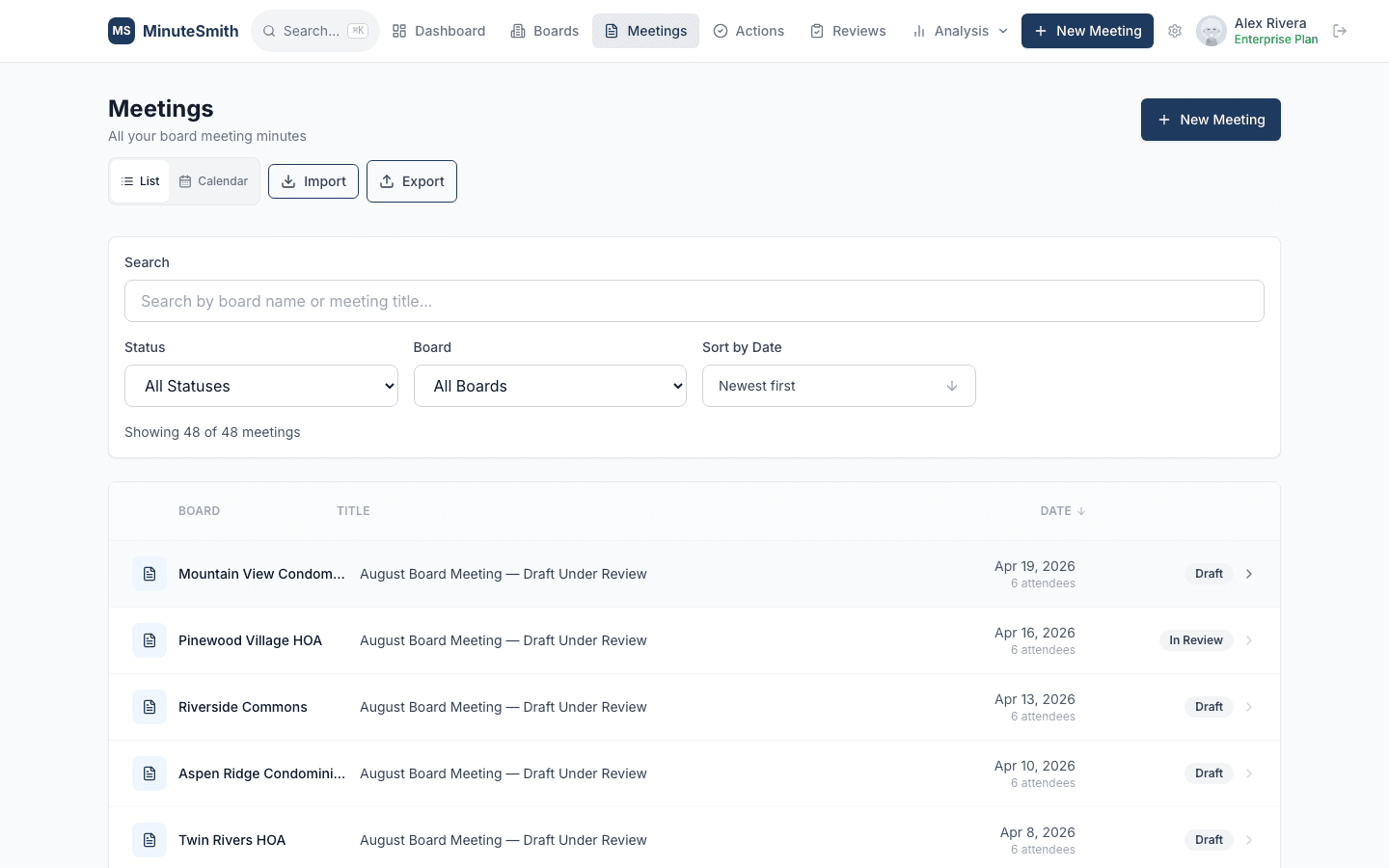
Task: Click the New Meeting button
Action: point(1211,120)
